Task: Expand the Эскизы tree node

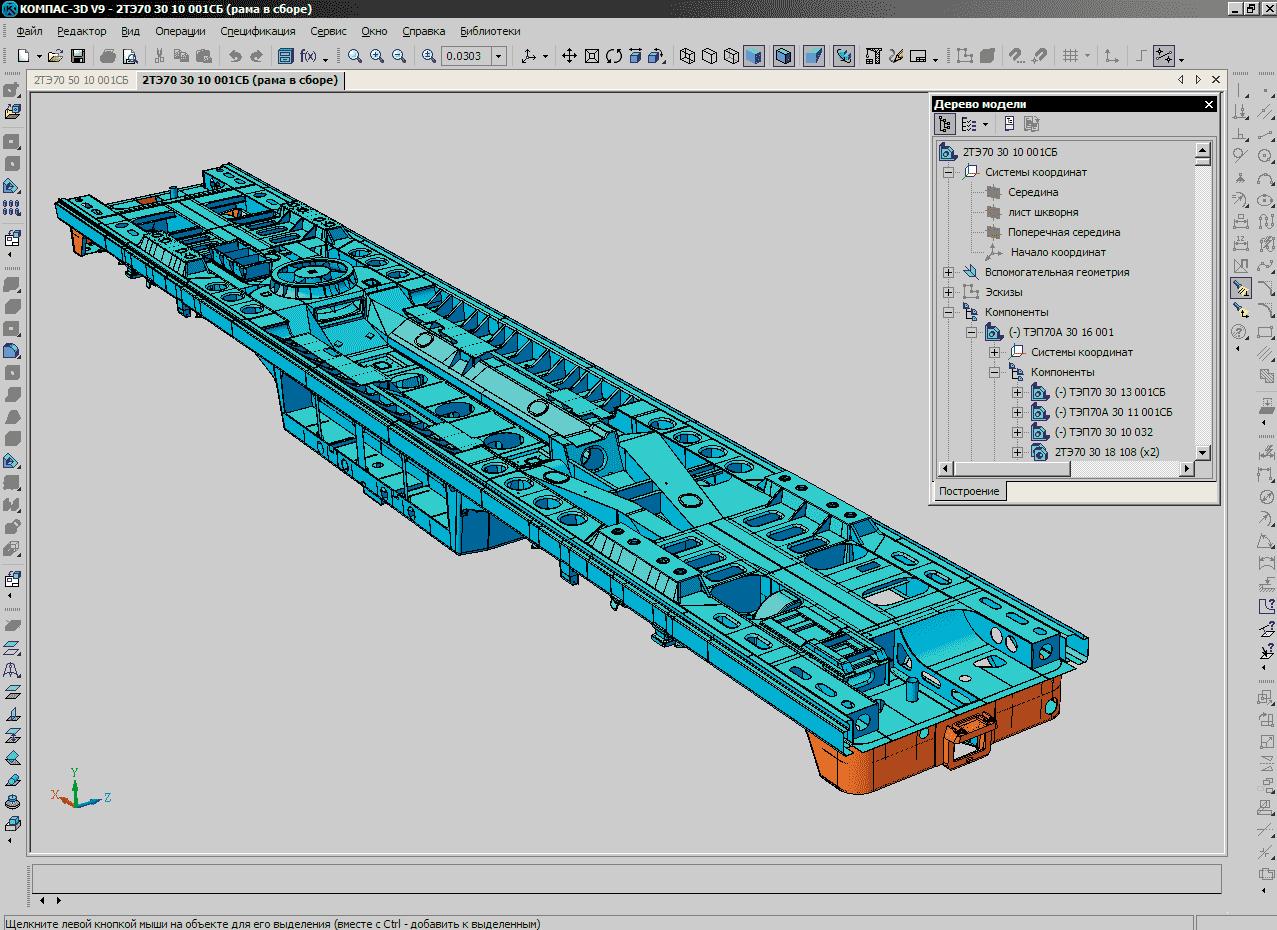Action: click(x=948, y=292)
